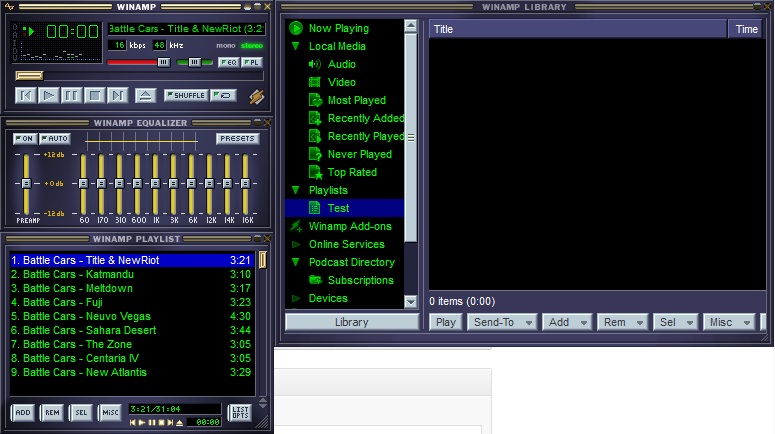Image resolution: width=775 pixels, height=434 pixels.
Task: Open podcast Subscriptions
Action: coord(360,280)
